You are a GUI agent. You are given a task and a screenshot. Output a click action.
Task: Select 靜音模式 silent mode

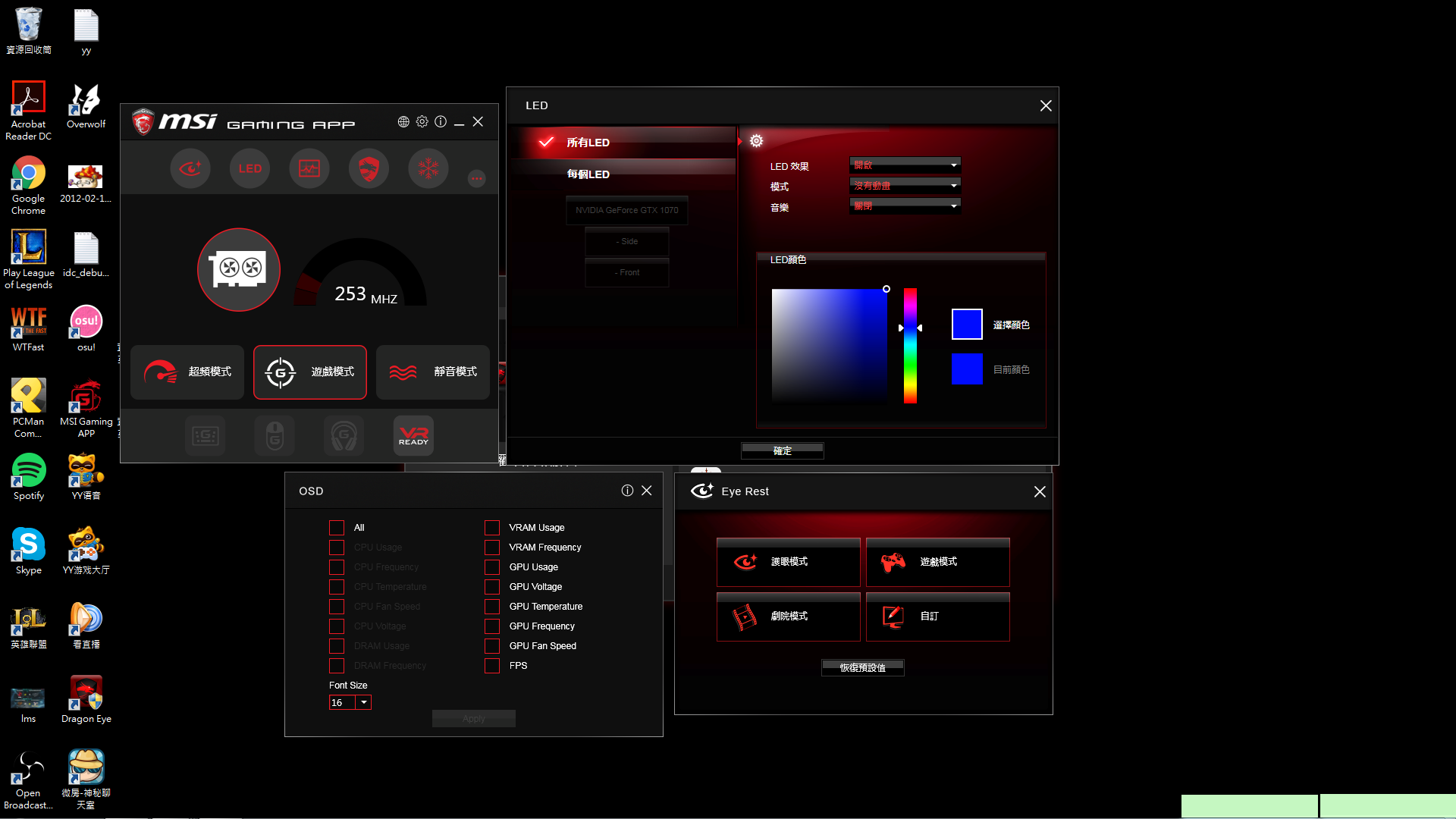pos(433,372)
